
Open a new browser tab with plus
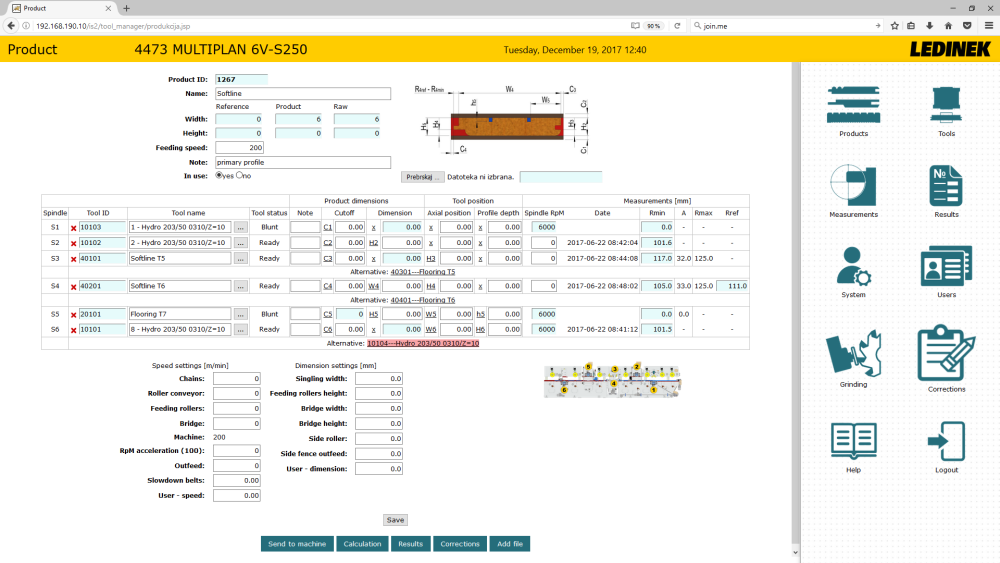126,8
